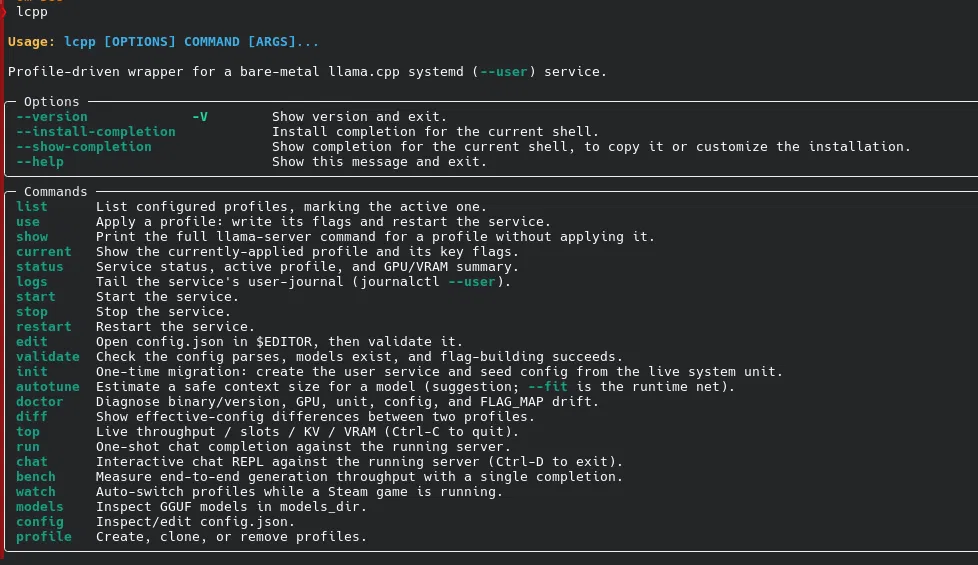
Task: Click the 'diff' command name
Action: (32, 416)
